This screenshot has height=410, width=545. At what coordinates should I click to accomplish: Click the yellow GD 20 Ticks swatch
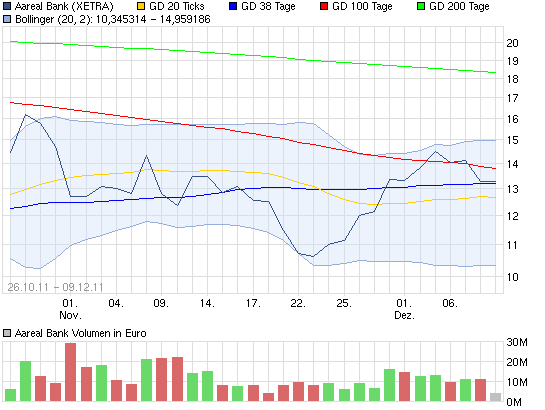pyautogui.click(x=141, y=6)
